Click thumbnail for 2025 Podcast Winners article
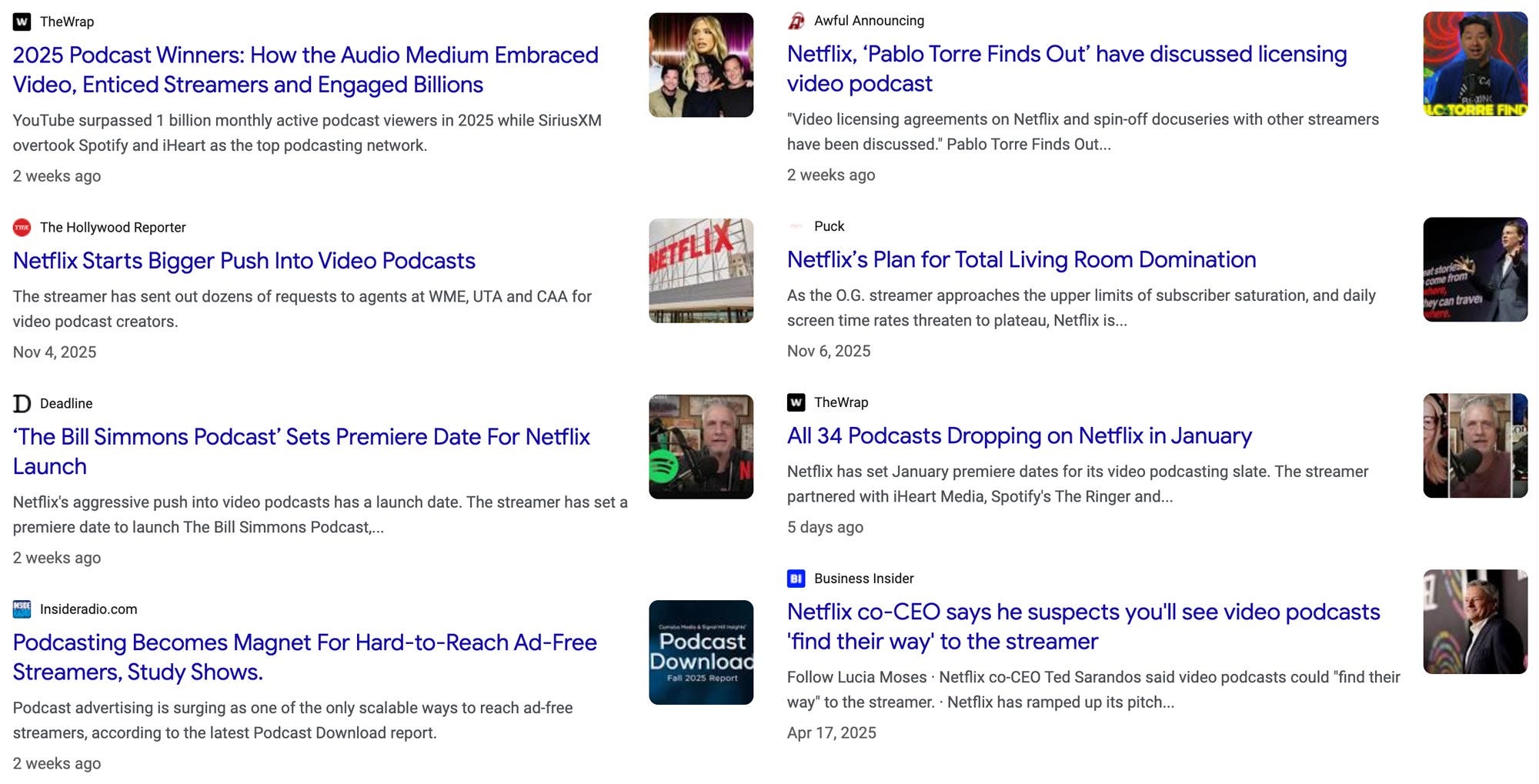The height and width of the screenshot is (784, 1539). click(701, 65)
